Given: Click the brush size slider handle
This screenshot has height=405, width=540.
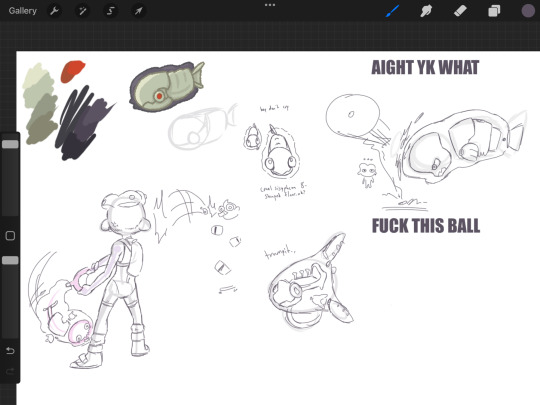Looking at the screenshot, I should [10, 144].
